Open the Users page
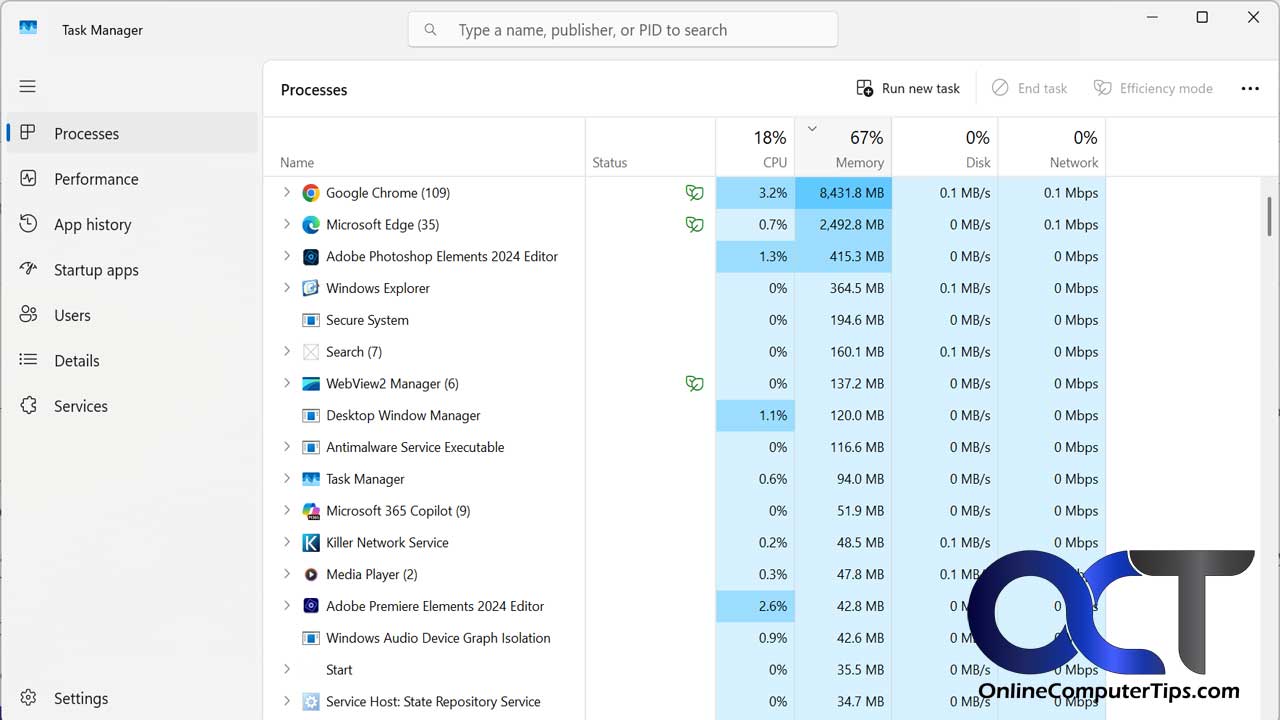The height and width of the screenshot is (720, 1280). point(132,315)
